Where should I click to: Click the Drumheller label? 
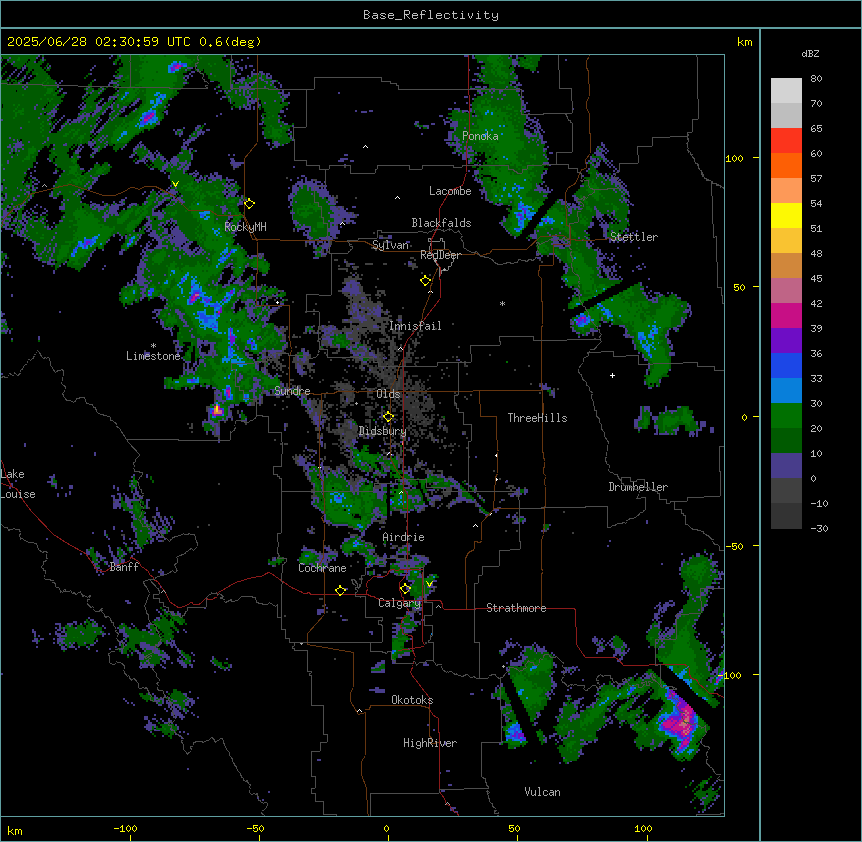point(638,487)
